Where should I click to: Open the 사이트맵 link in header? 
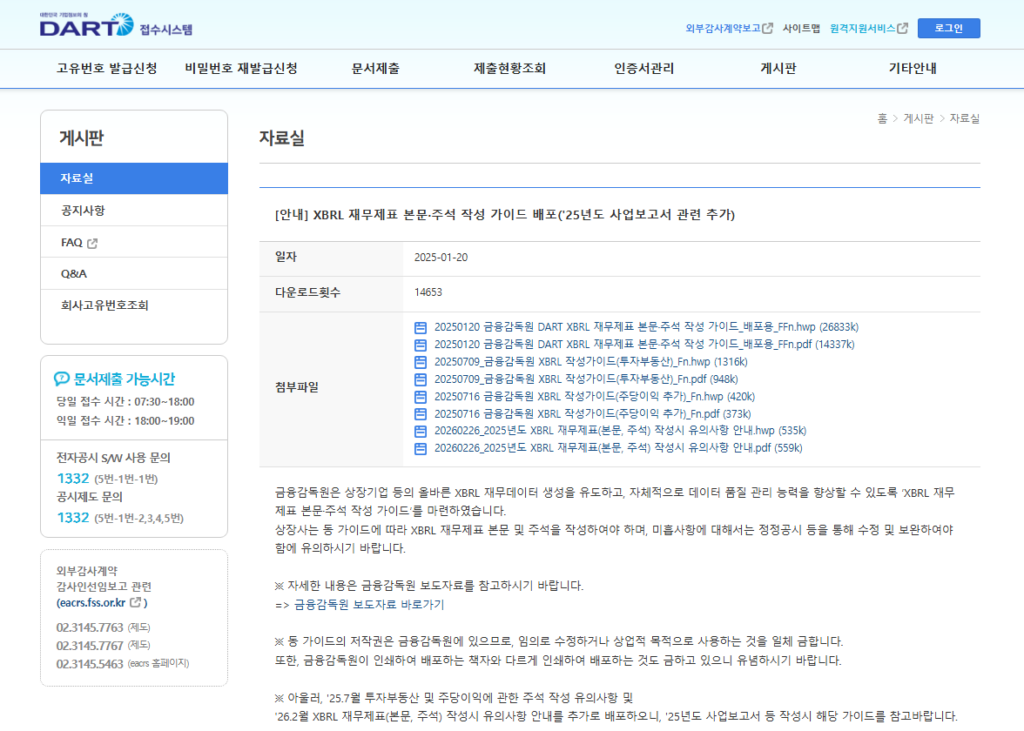[x=801, y=28]
